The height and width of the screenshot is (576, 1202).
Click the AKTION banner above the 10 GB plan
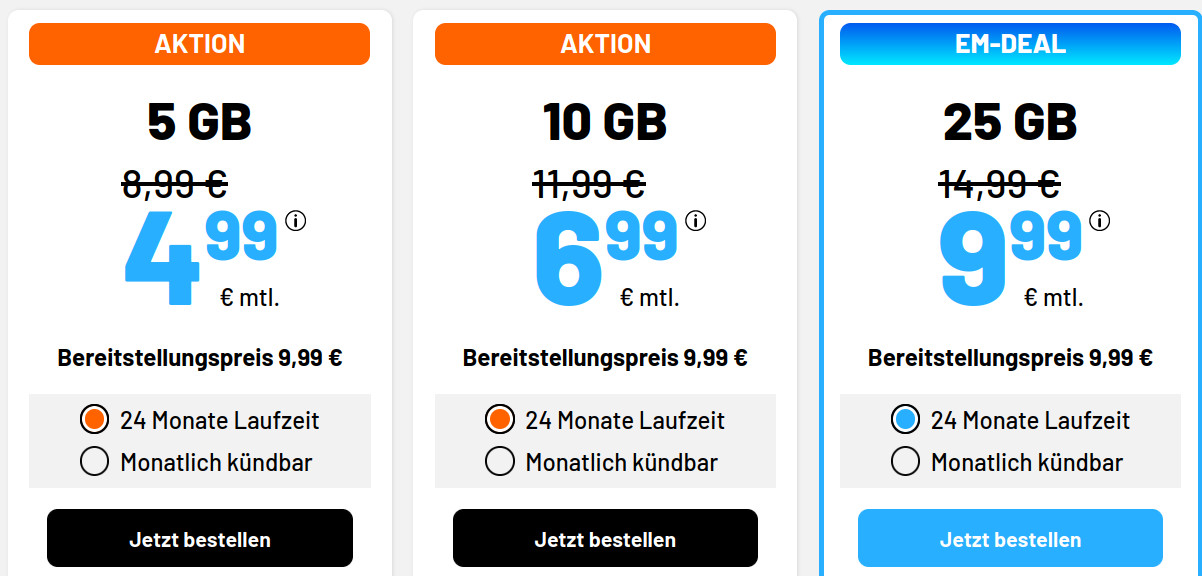pyautogui.click(x=605, y=43)
